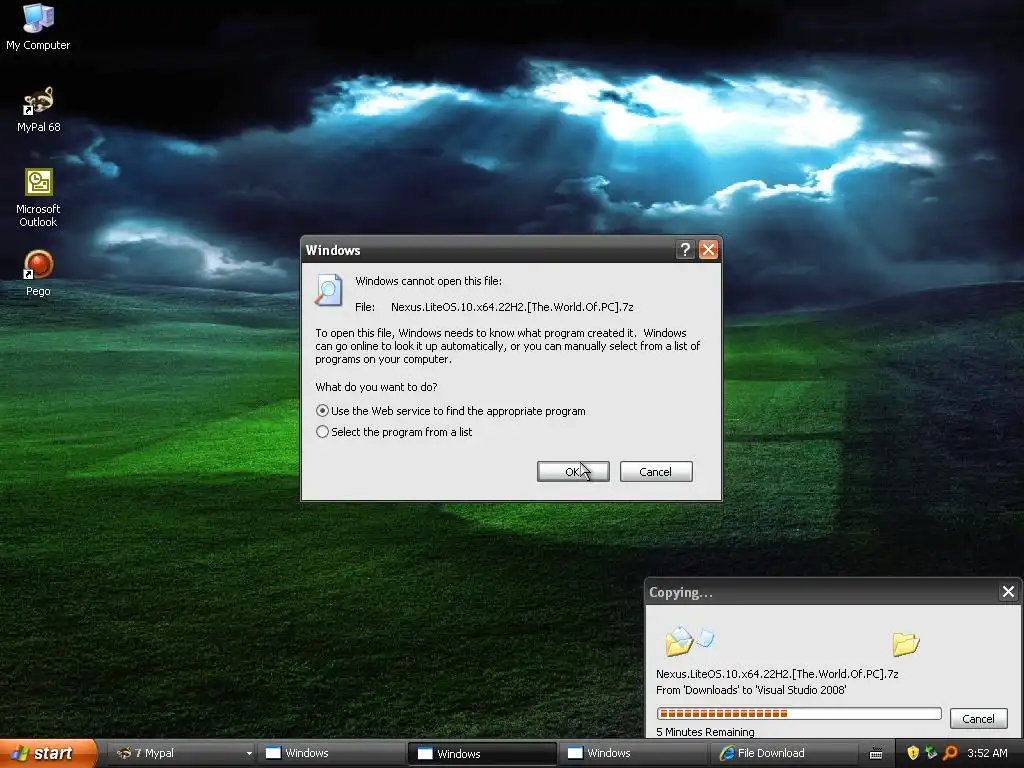The width and height of the screenshot is (1024, 768).
Task: Close the Windows cannot open file dialog
Action: [709, 249]
